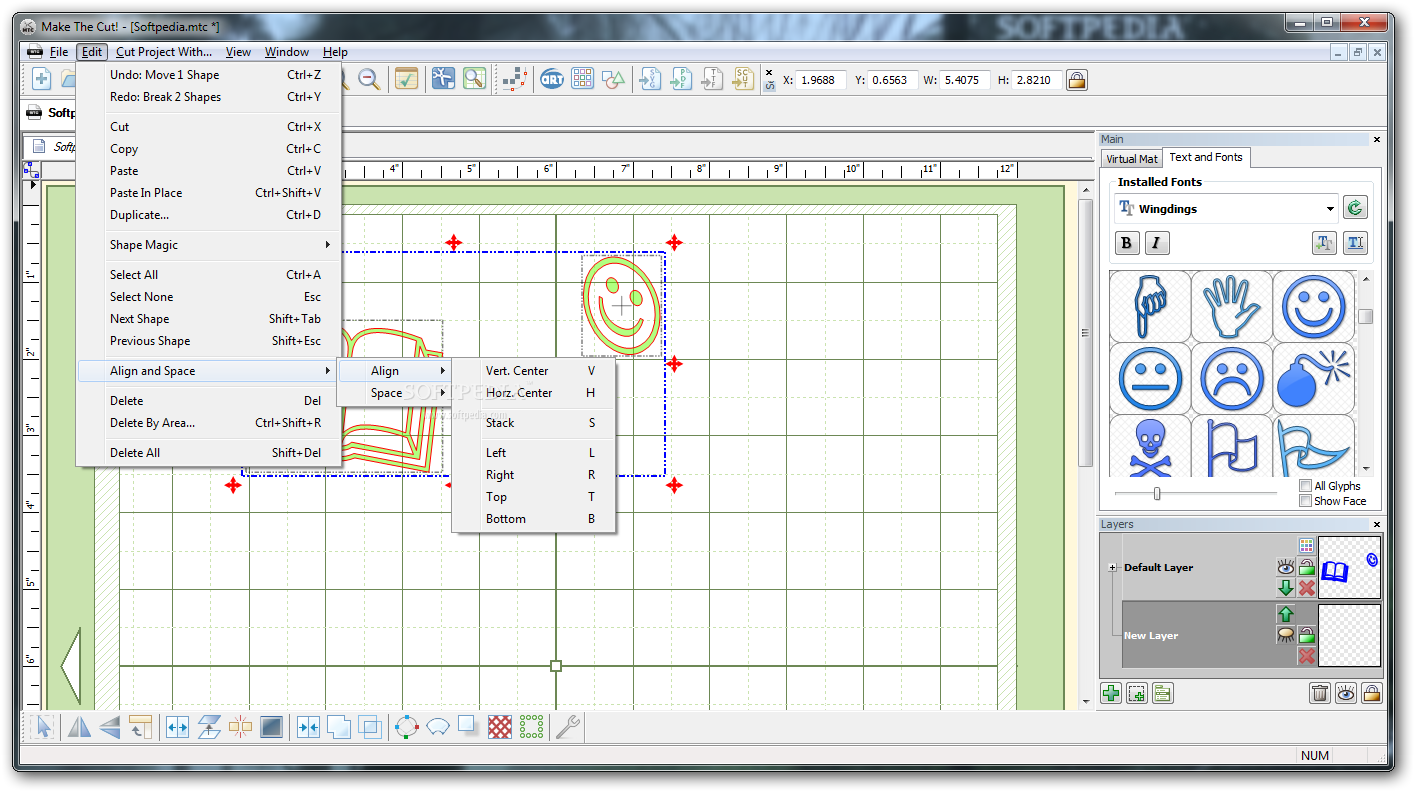Screen dimensions: 1415x792
Task: Select Paste In Place menu entry
Action: 209,193
